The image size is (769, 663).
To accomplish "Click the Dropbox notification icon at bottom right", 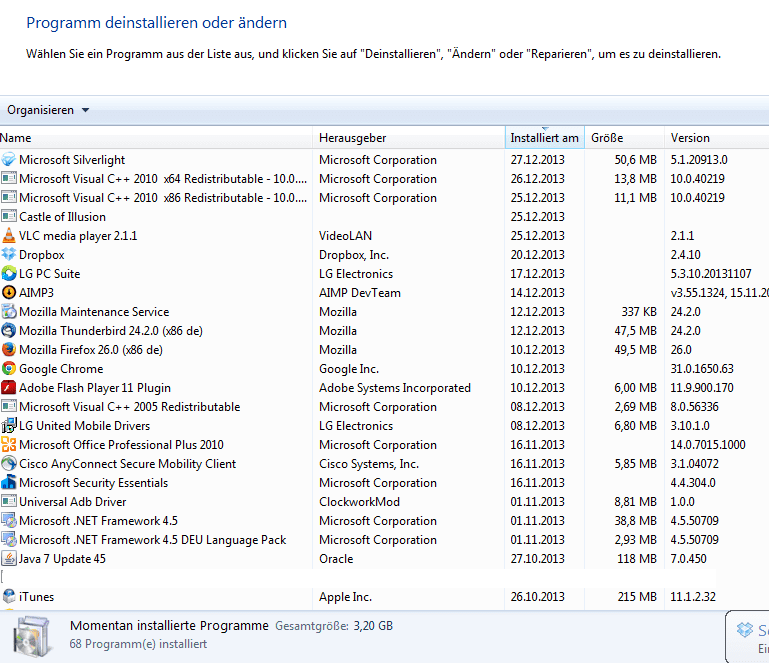I will (744, 629).
